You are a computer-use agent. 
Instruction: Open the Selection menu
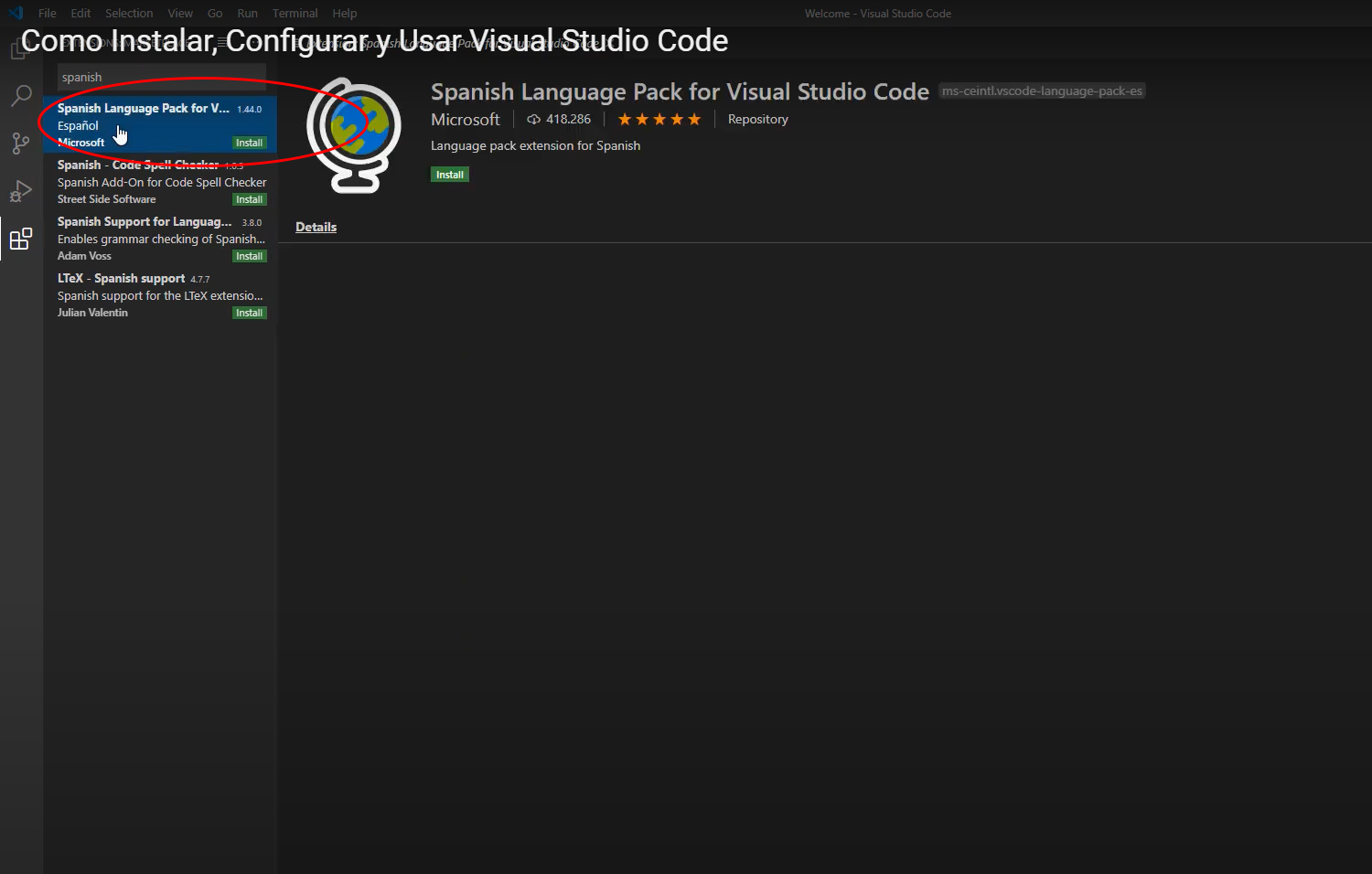click(x=129, y=13)
